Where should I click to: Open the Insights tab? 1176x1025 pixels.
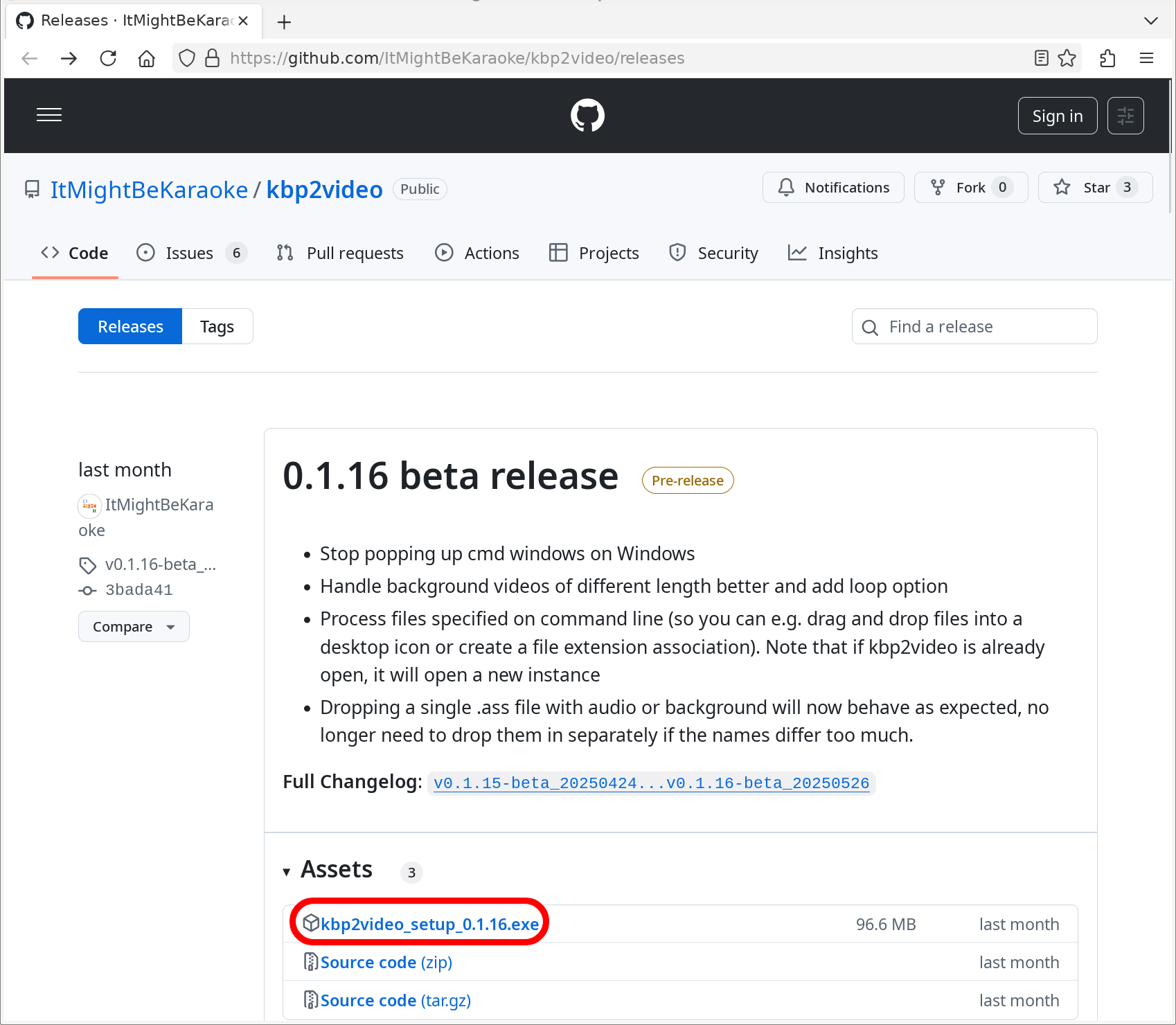[833, 253]
